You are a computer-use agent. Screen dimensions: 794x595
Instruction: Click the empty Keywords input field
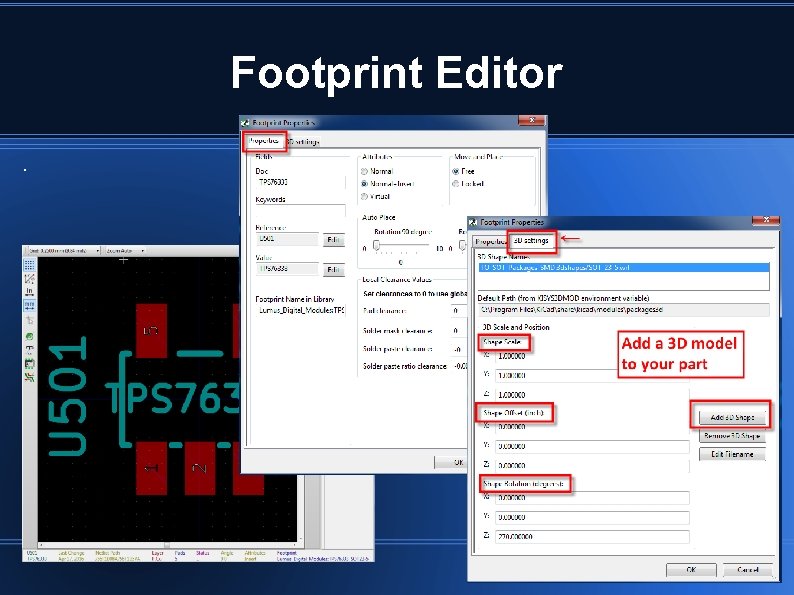point(301,211)
